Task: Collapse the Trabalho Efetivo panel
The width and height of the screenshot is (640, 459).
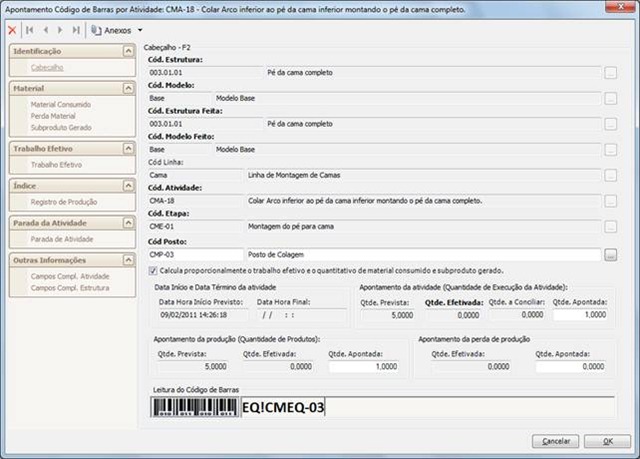Action: coord(128,149)
